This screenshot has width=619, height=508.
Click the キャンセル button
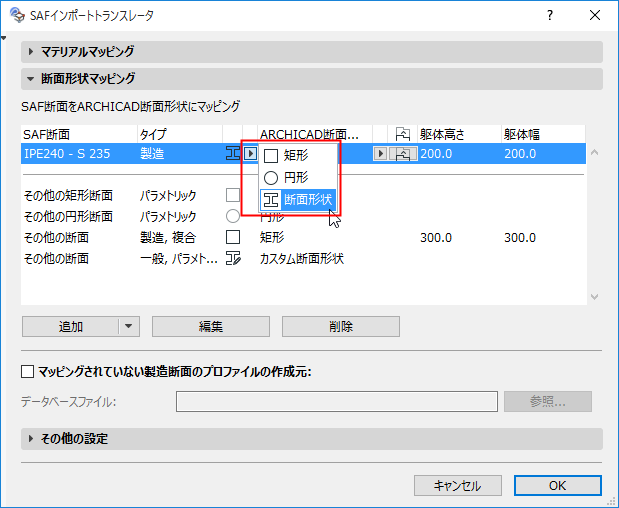point(458,485)
